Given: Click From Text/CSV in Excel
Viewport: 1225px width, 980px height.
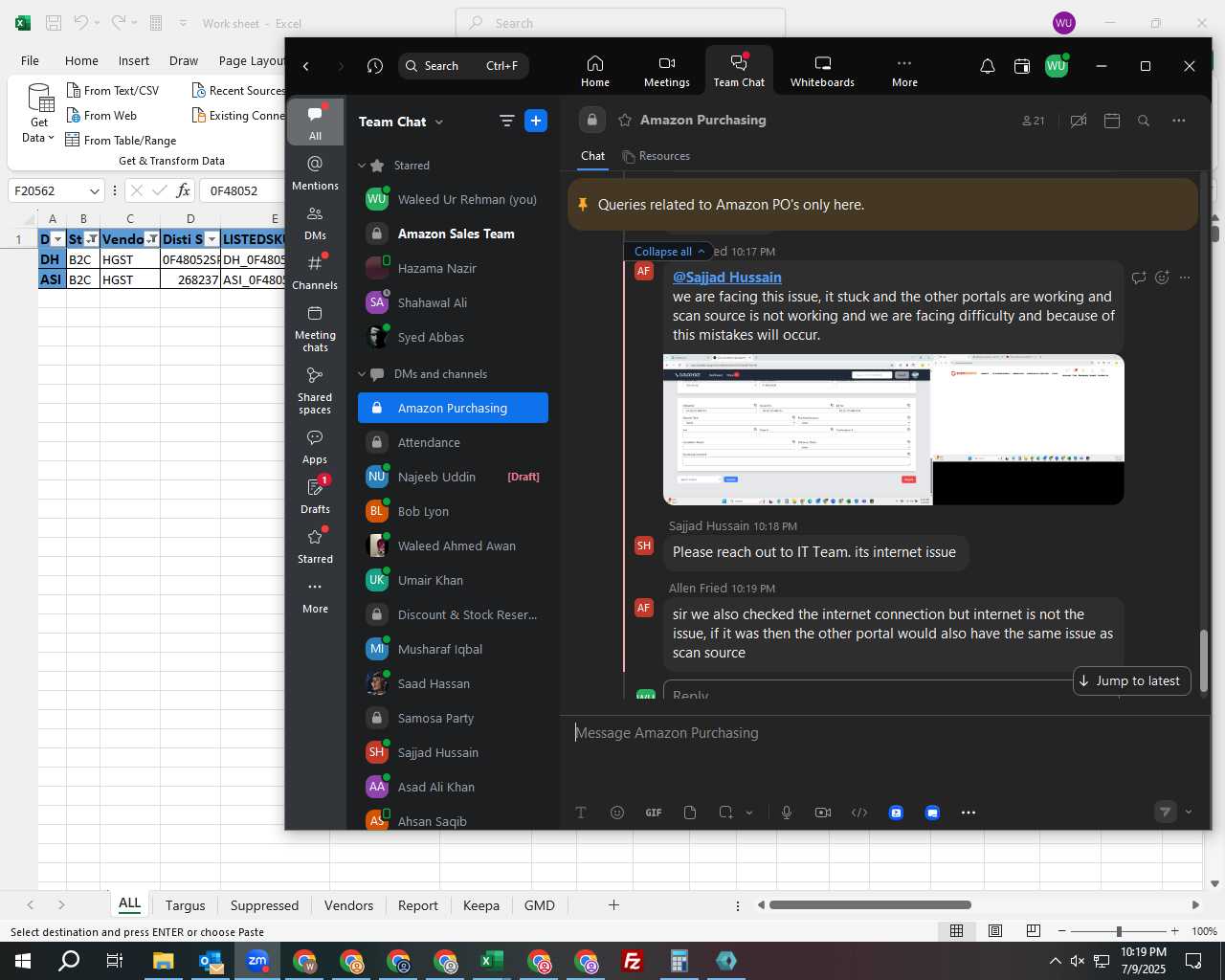Looking at the screenshot, I should [x=112, y=90].
